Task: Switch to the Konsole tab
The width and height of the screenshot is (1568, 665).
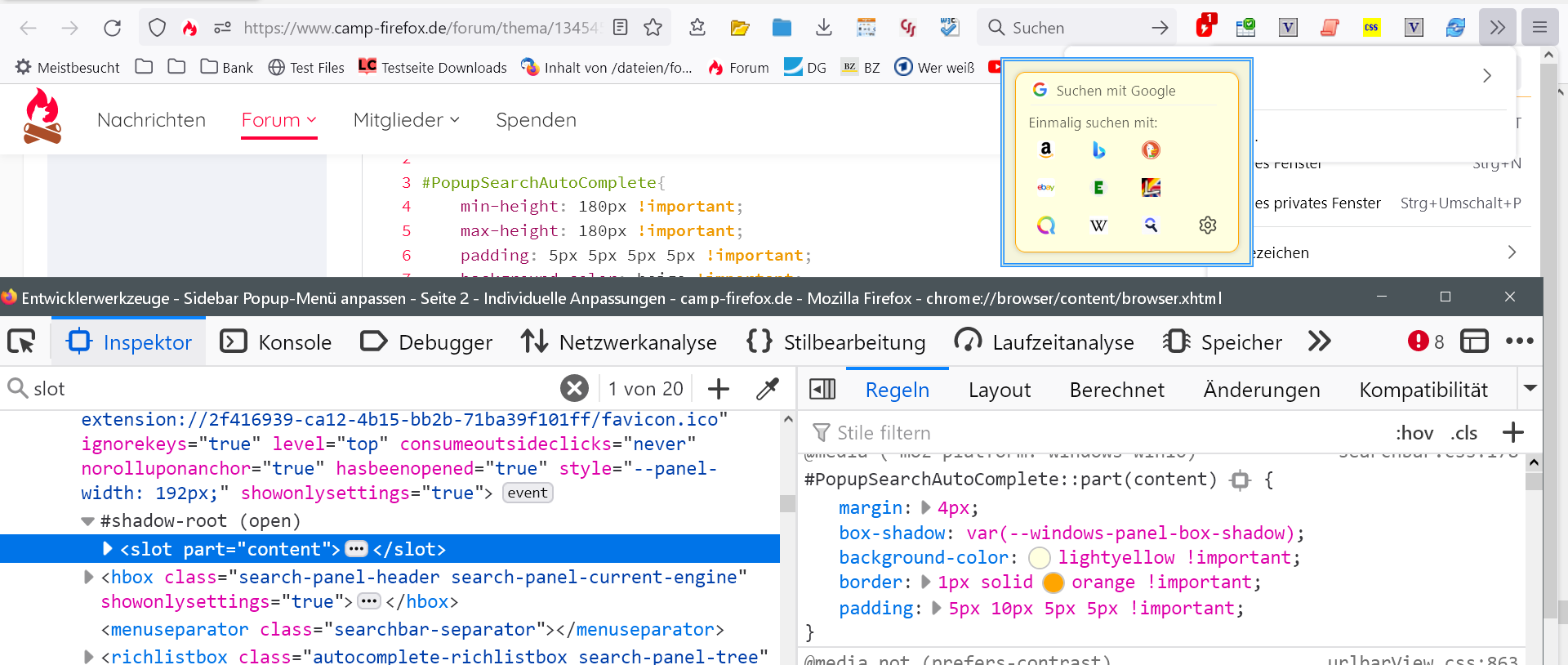Action: [x=276, y=342]
